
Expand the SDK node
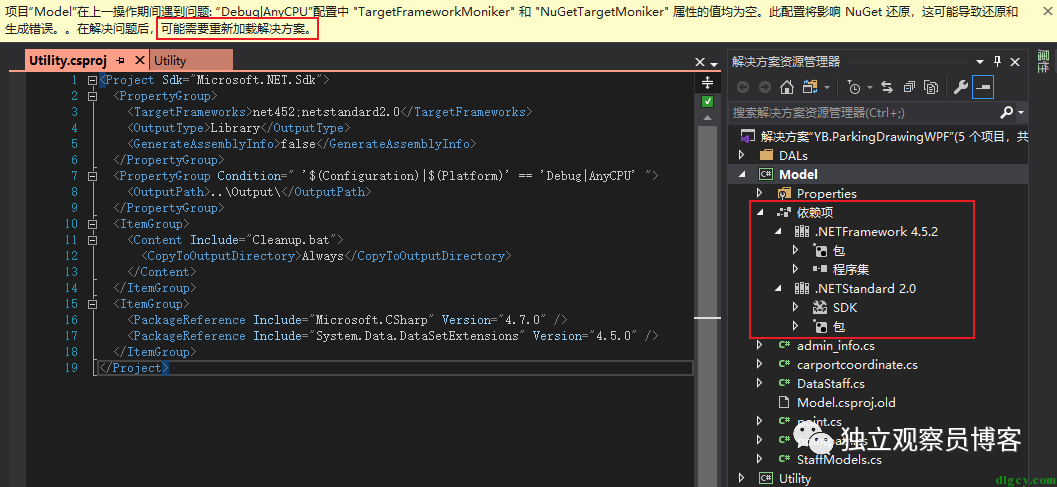[x=795, y=307]
